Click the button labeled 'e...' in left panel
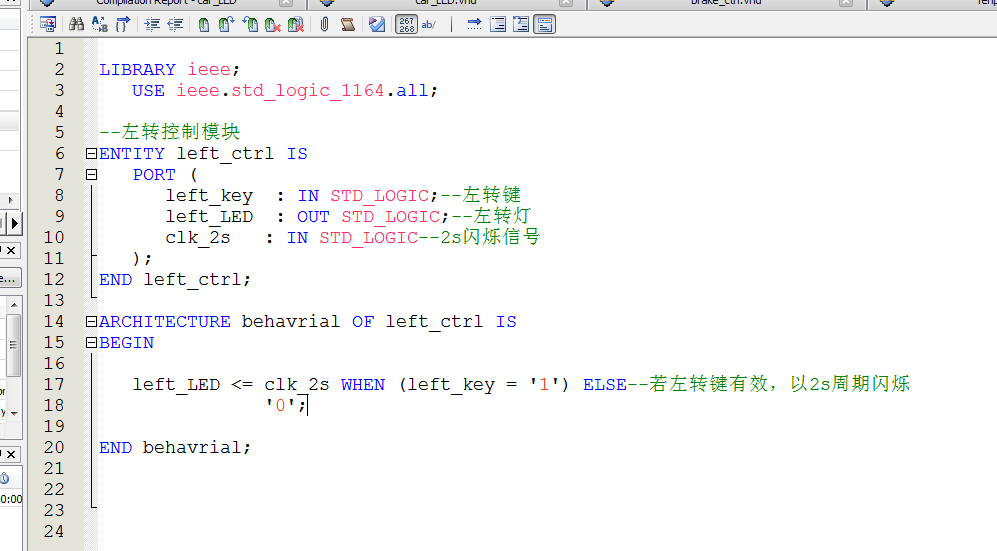 tap(10, 278)
